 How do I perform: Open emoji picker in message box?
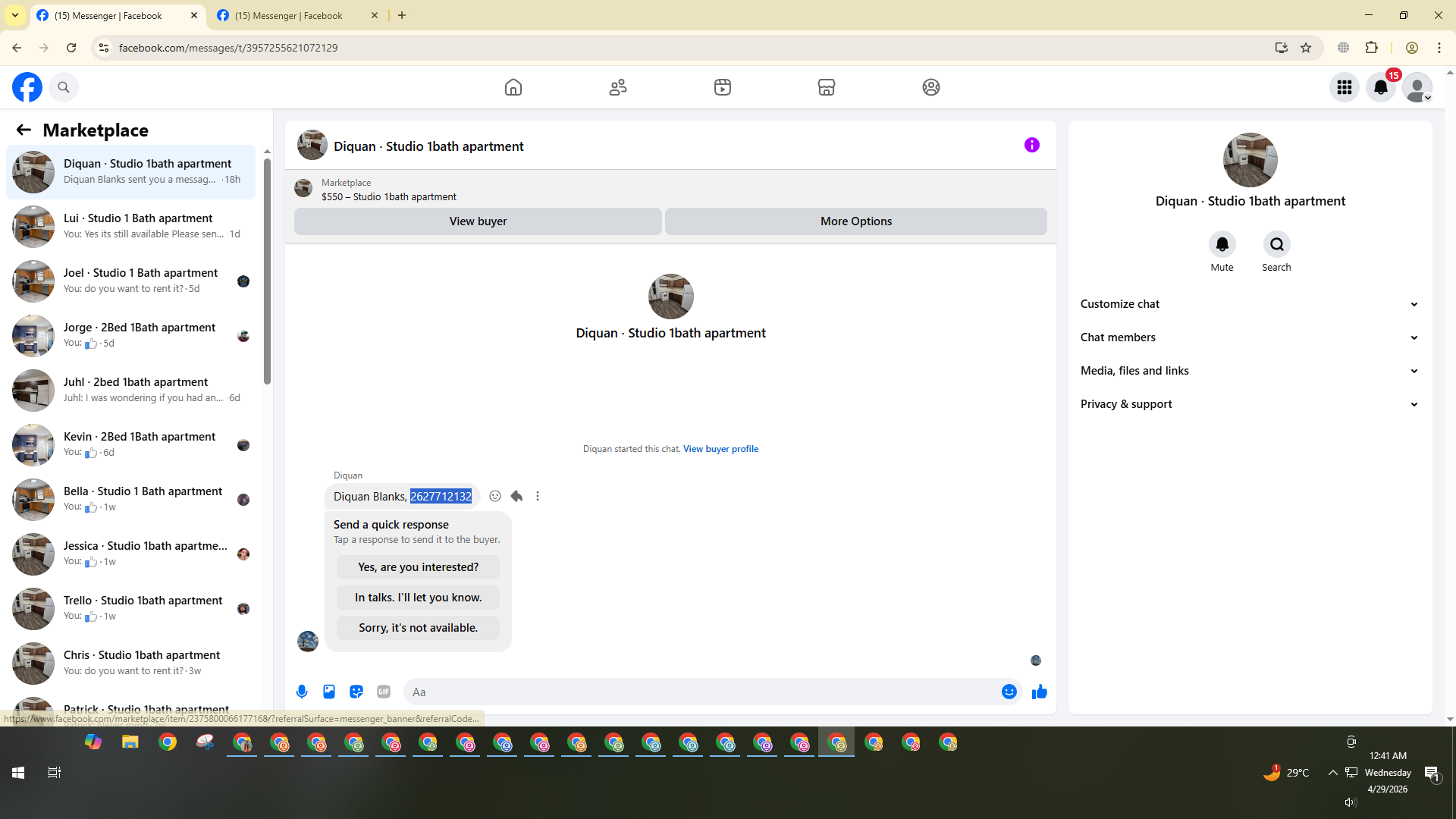pos(1009,692)
